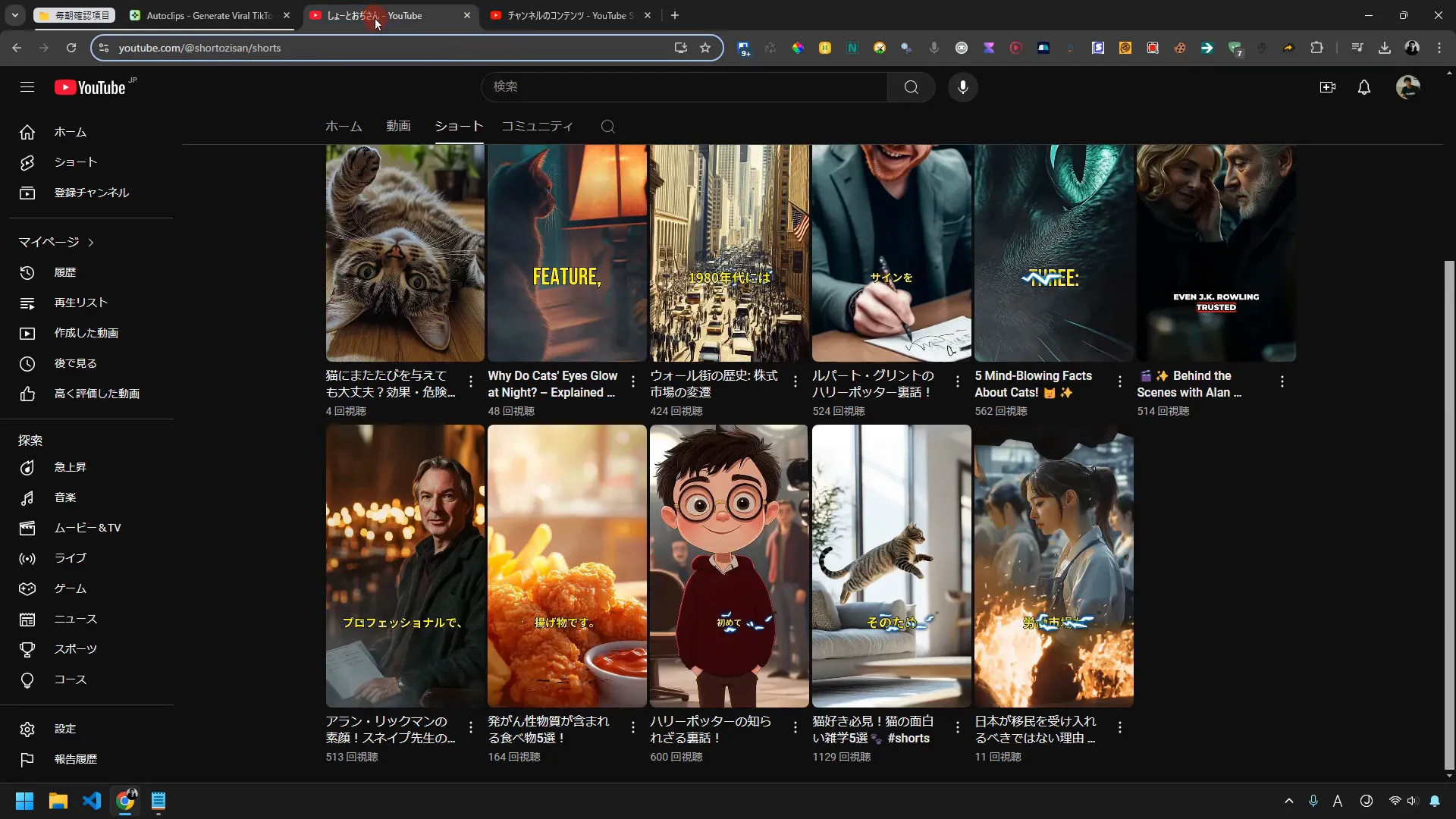Open 日本が移民を受け入れるべきではない理由 title
Screen dimensions: 1456x819
(1035, 730)
